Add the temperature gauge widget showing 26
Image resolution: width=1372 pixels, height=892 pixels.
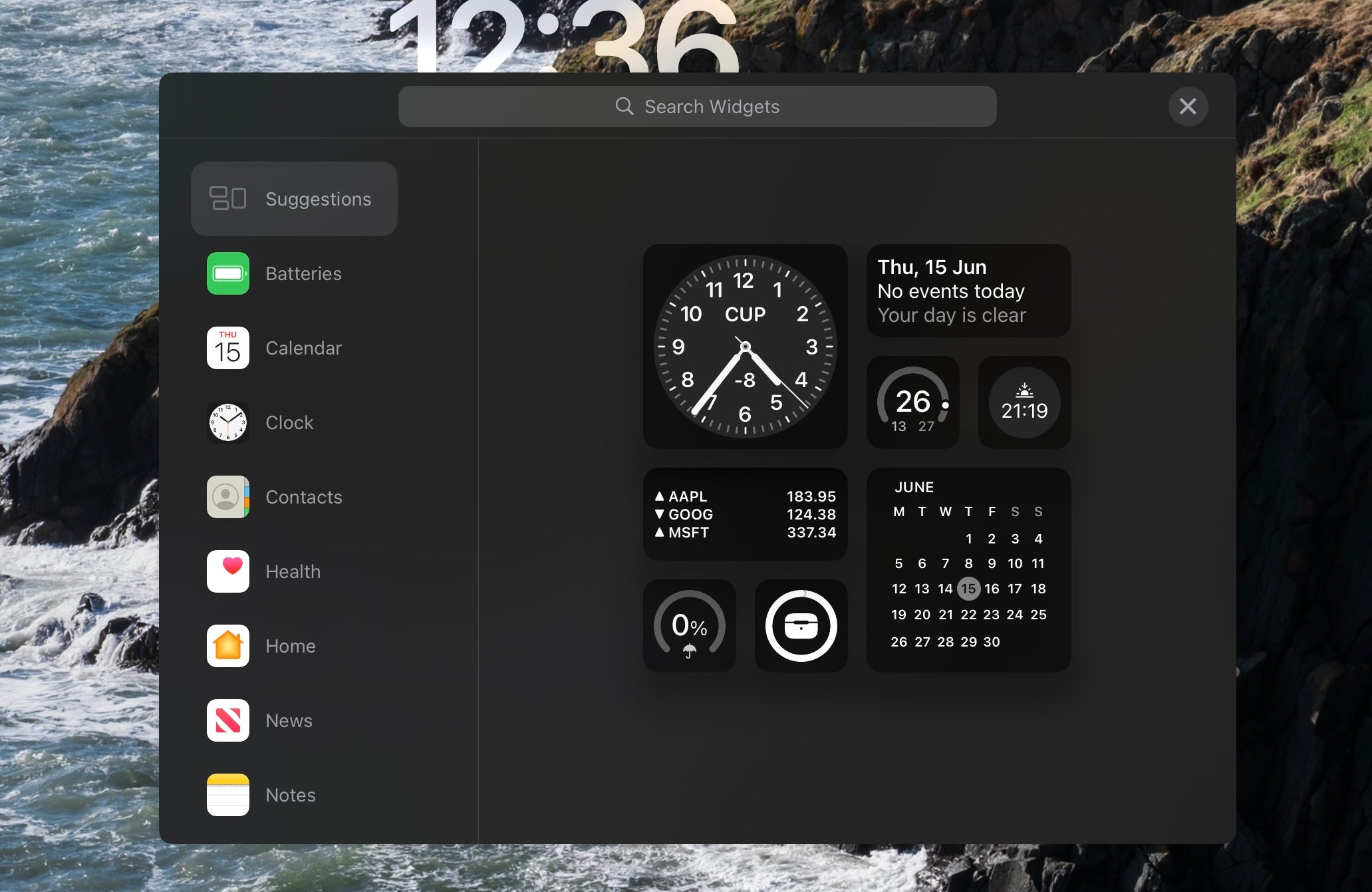[x=913, y=402]
